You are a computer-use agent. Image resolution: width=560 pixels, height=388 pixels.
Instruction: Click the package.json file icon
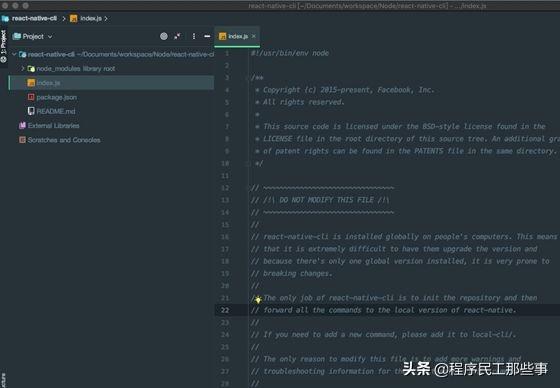pos(31,97)
